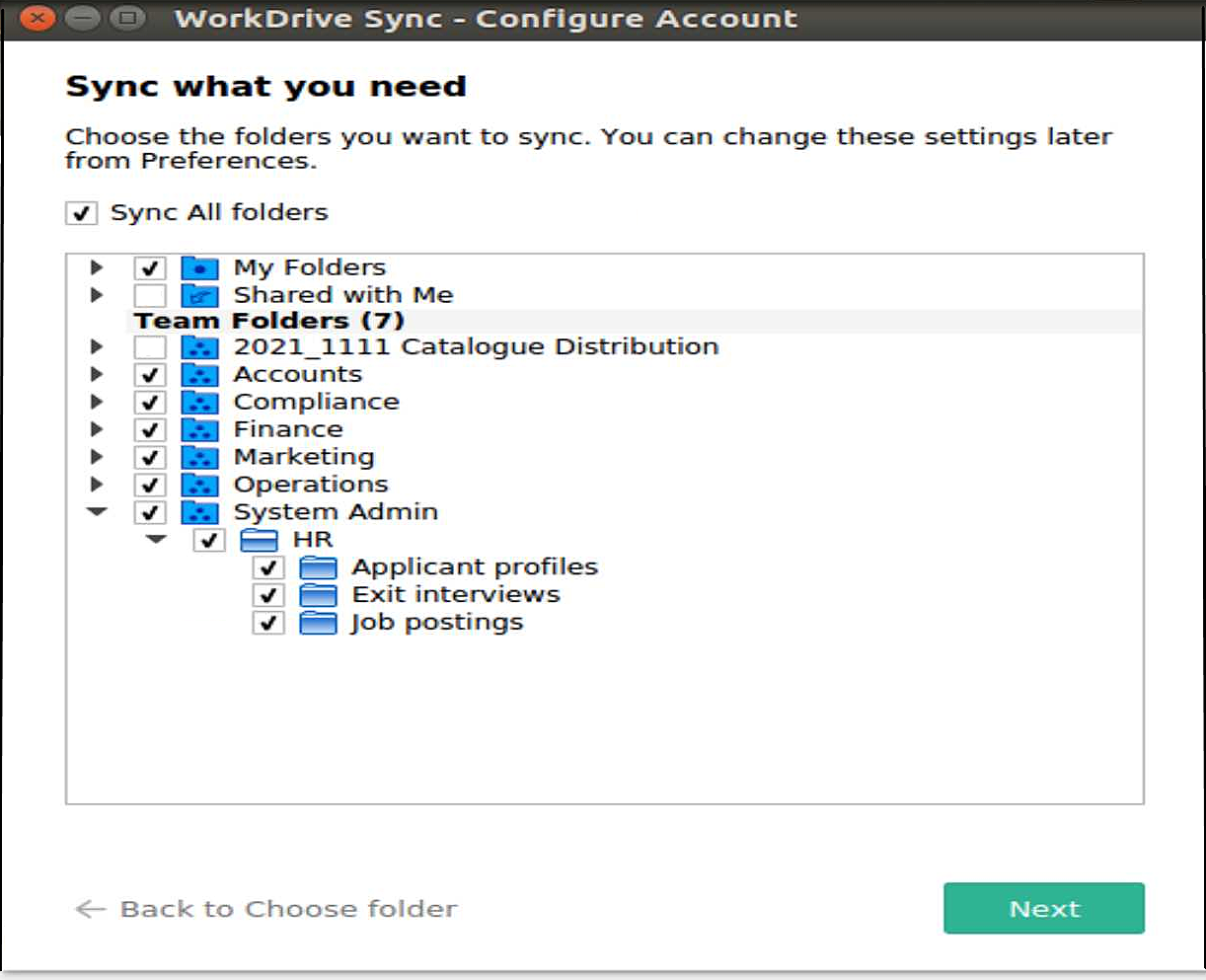Enable sync for 2021_1111 Catalogue Distribution checkbox
The height and width of the screenshot is (980, 1206).
click(x=150, y=347)
